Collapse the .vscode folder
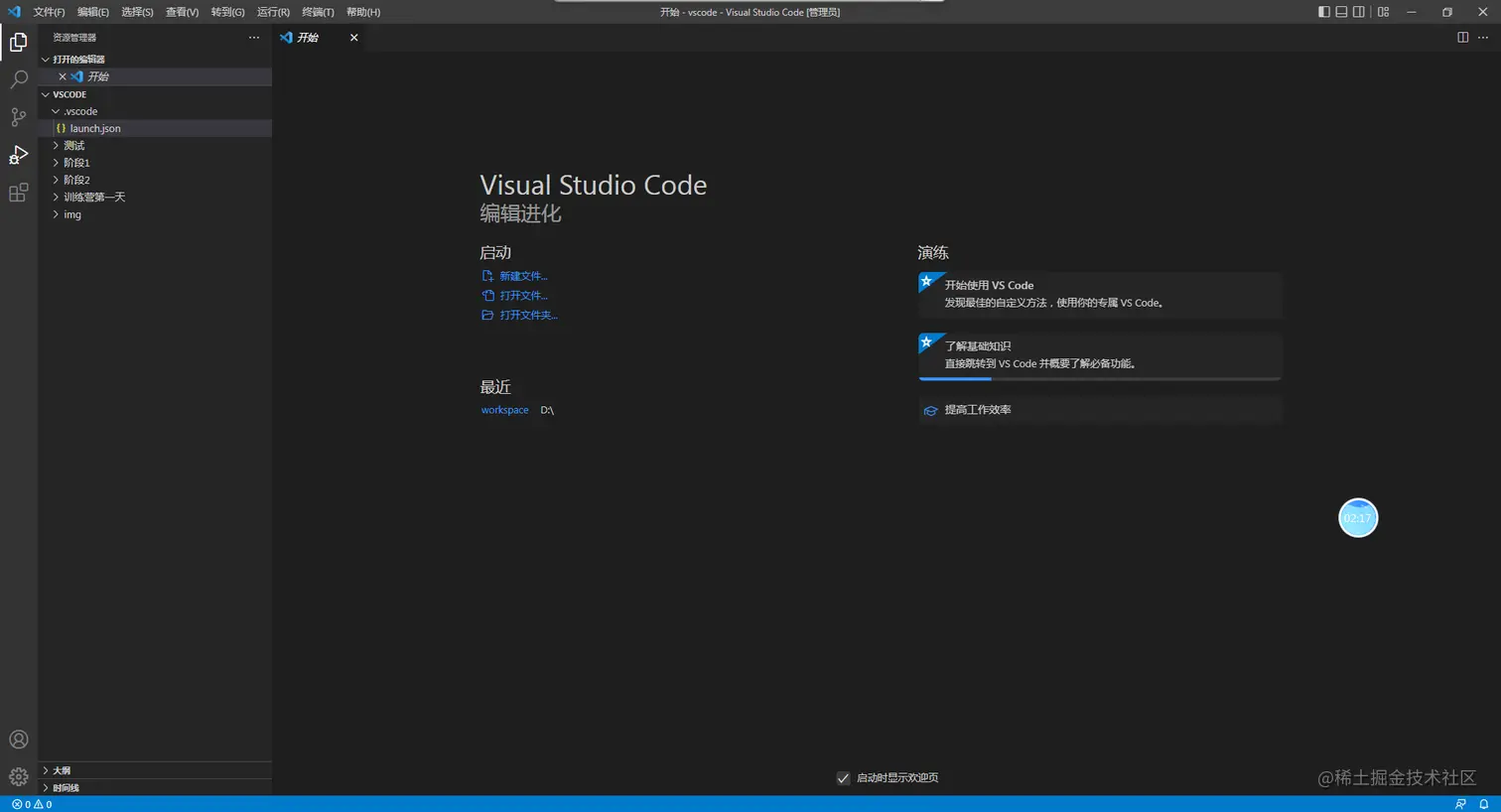 56,111
